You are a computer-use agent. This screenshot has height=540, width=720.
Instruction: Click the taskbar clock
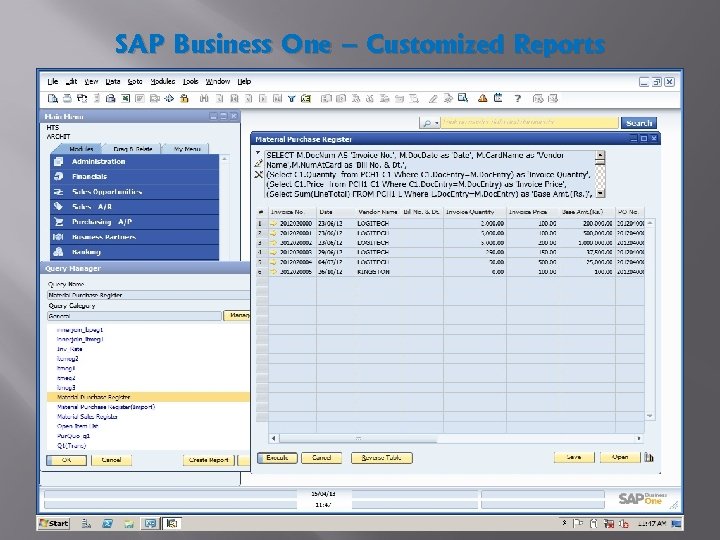click(652, 523)
